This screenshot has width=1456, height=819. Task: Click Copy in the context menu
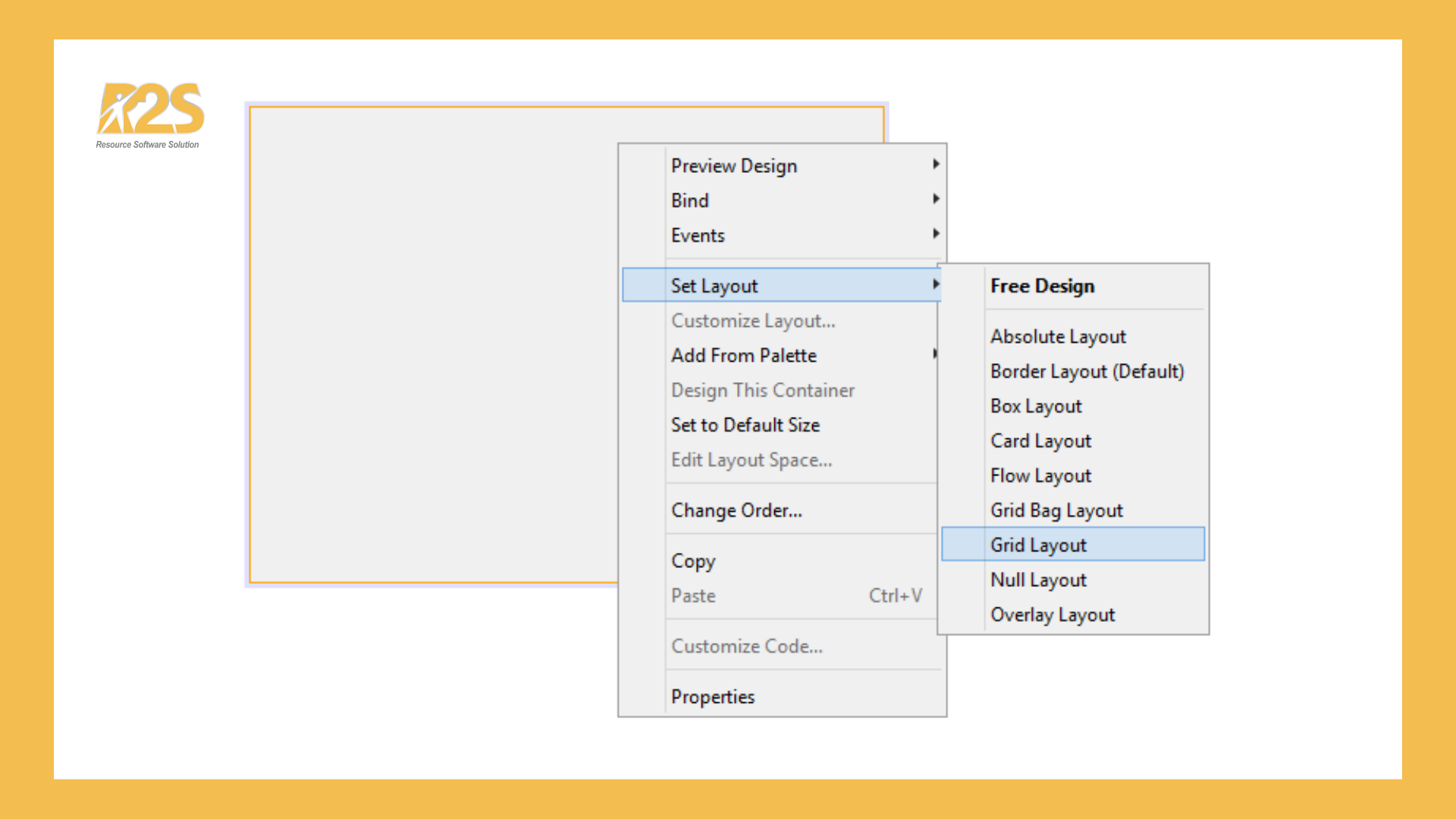pyautogui.click(x=693, y=561)
